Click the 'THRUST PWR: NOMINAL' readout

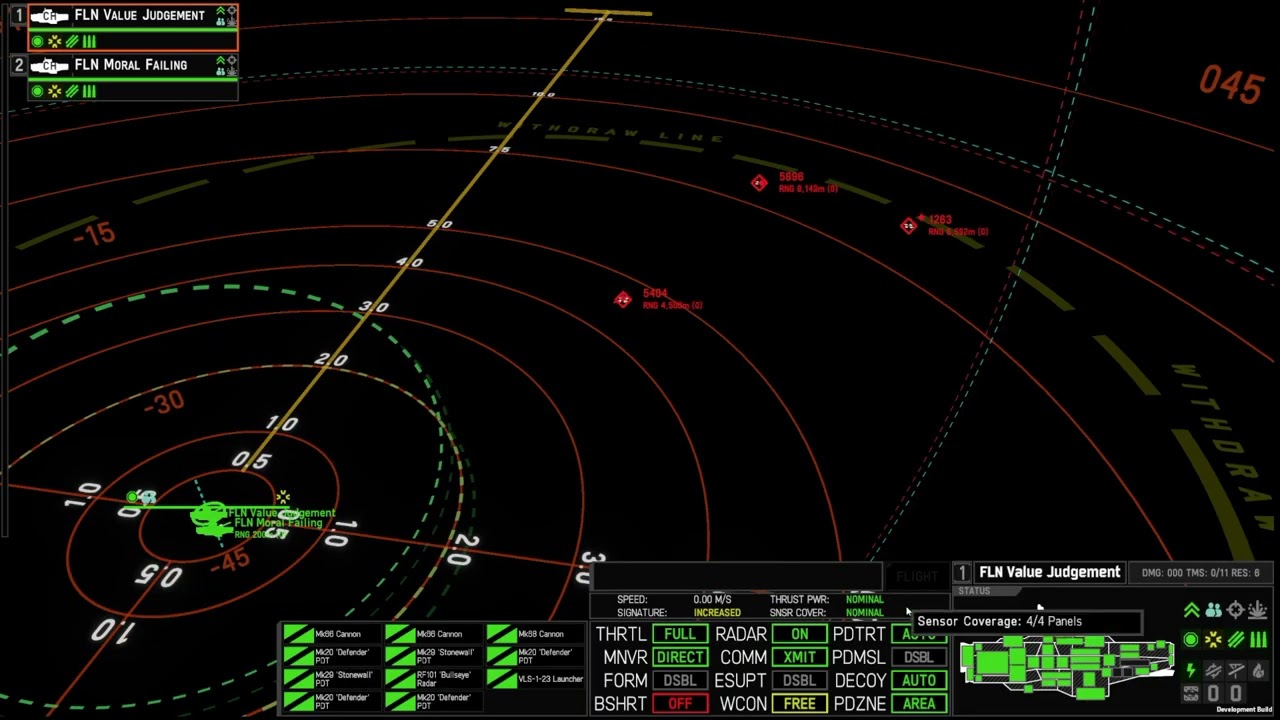(x=826, y=599)
